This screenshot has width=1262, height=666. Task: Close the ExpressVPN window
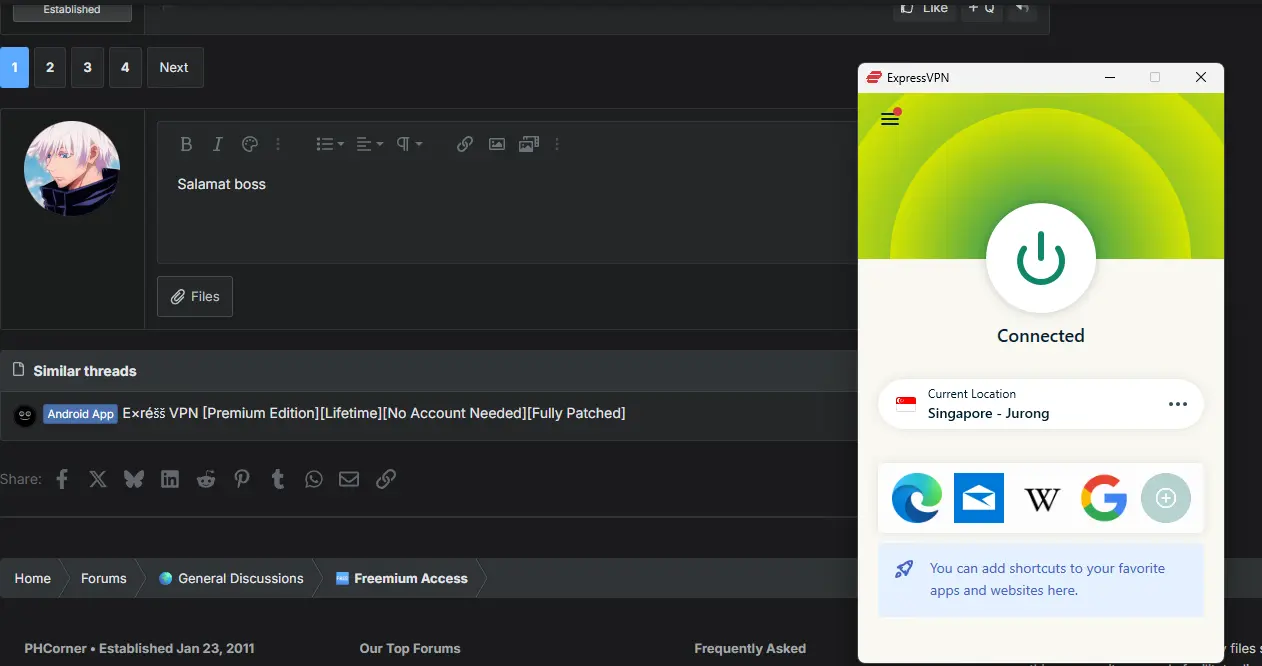click(1201, 77)
